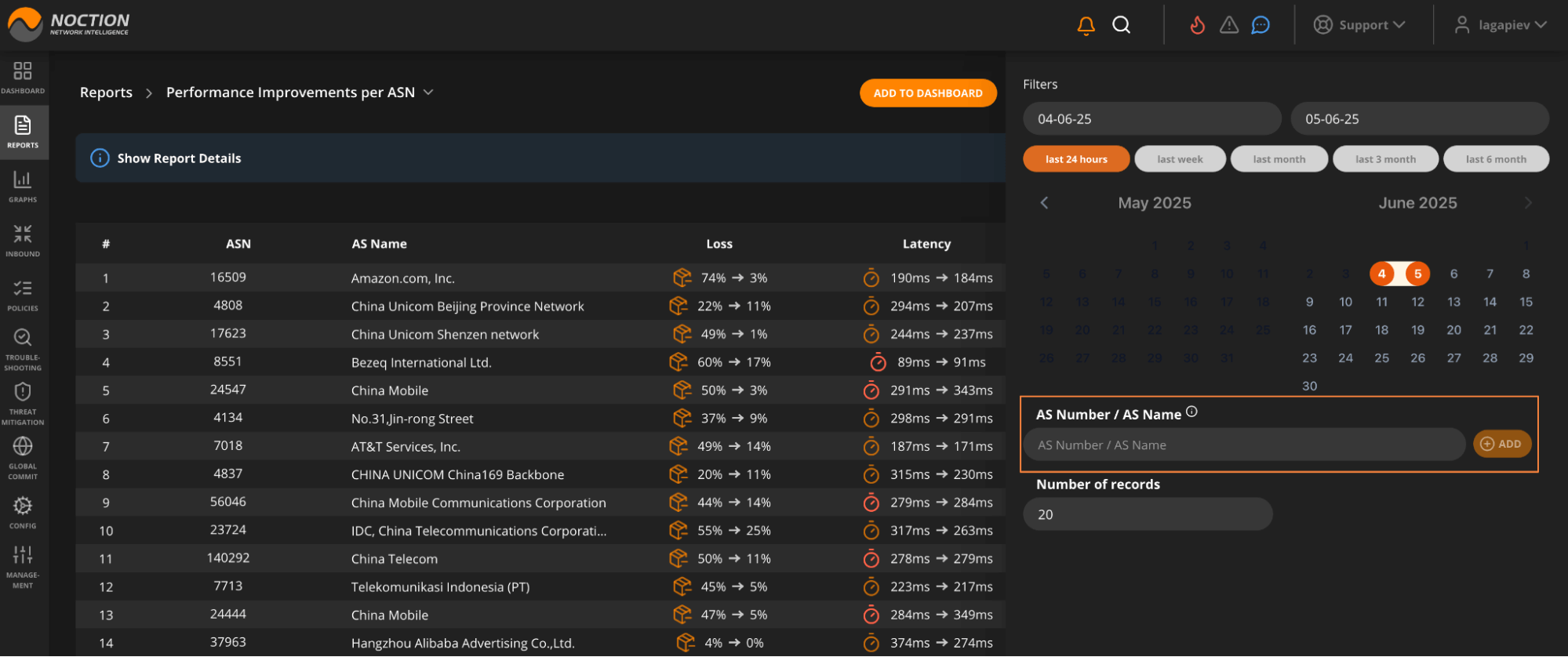
Task: Click the Number of records field
Action: [1148, 514]
